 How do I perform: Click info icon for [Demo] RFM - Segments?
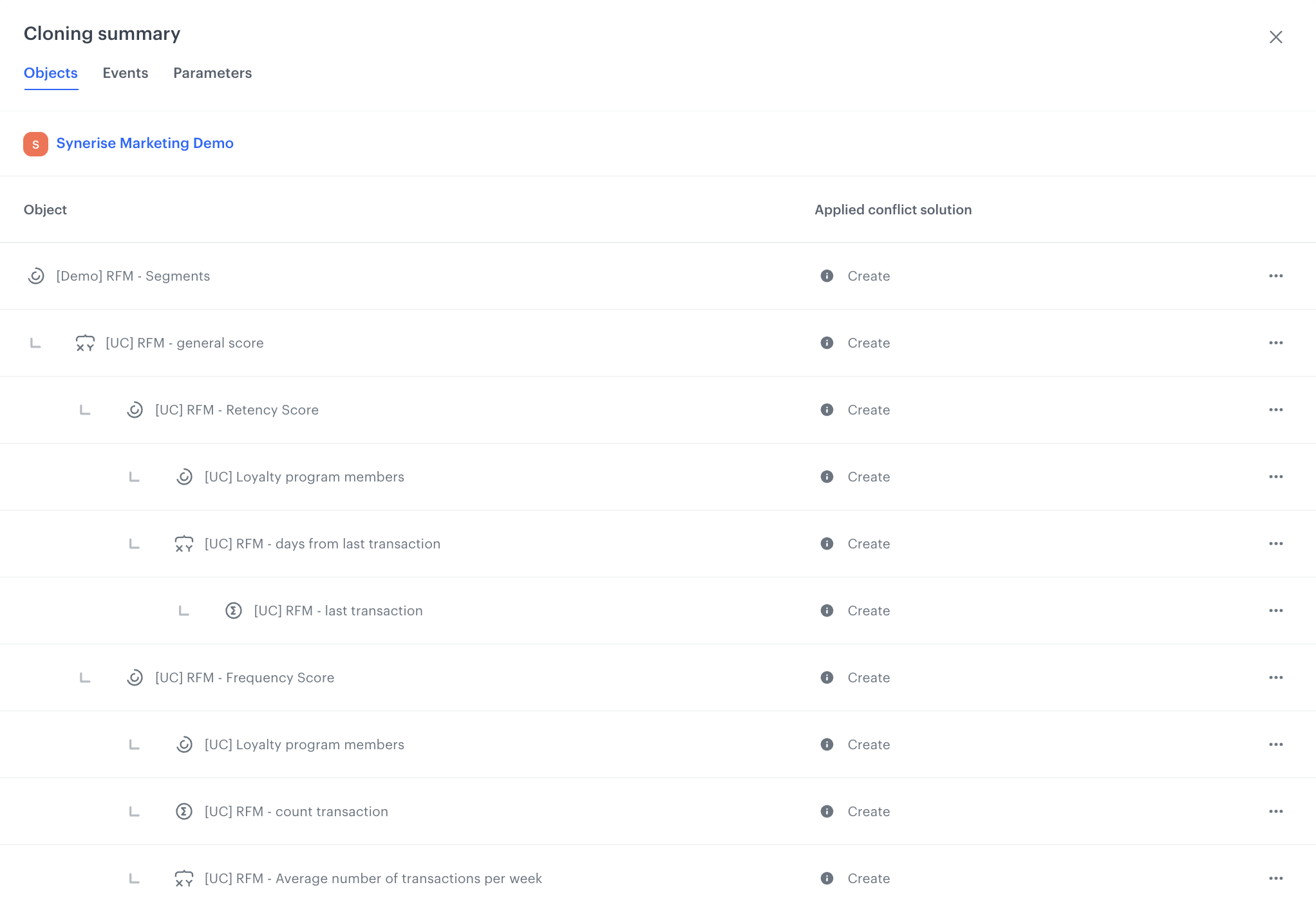click(x=827, y=276)
